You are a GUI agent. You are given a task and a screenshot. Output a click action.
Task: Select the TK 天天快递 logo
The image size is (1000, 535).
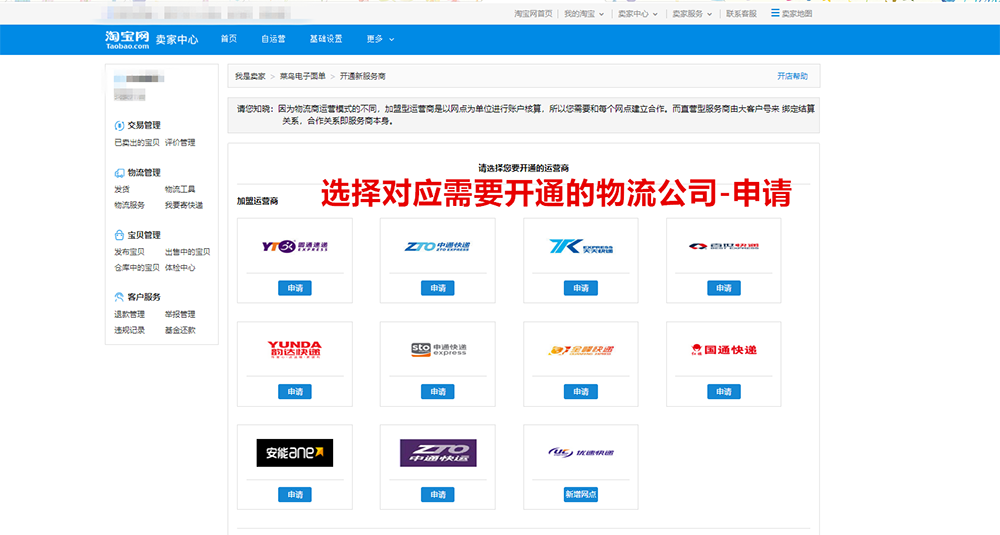pos(580,246)
